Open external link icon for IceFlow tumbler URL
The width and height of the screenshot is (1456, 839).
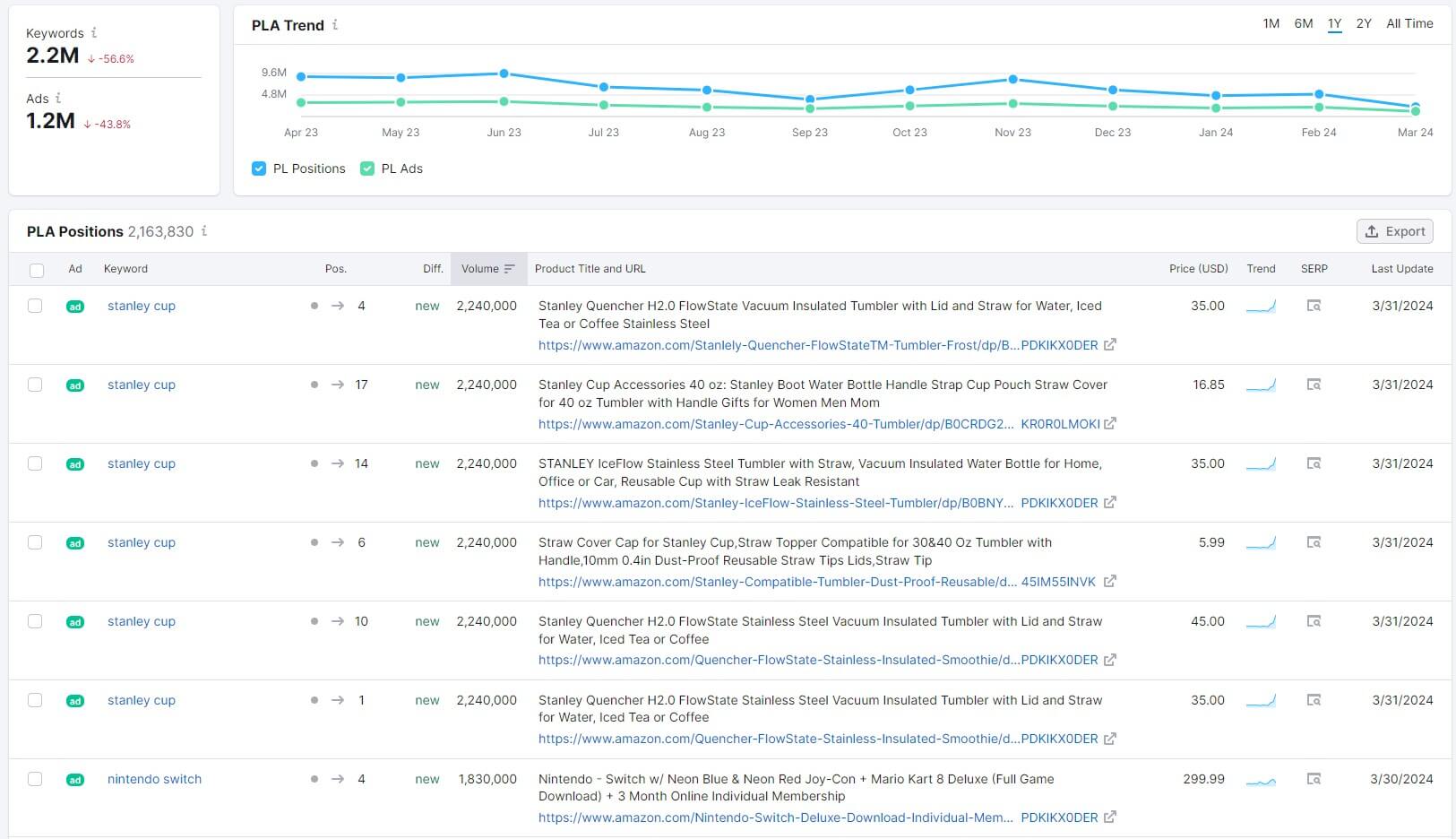coord(1110,502)
